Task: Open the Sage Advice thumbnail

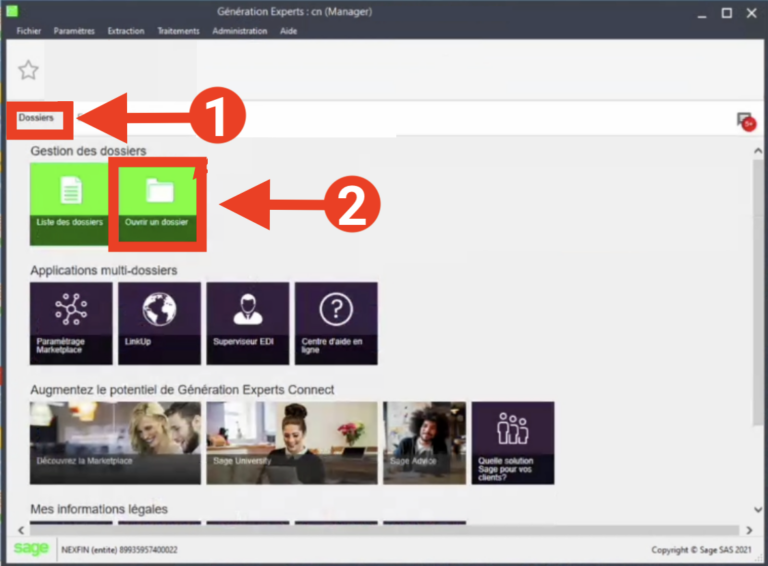Action: pos(425,443)
